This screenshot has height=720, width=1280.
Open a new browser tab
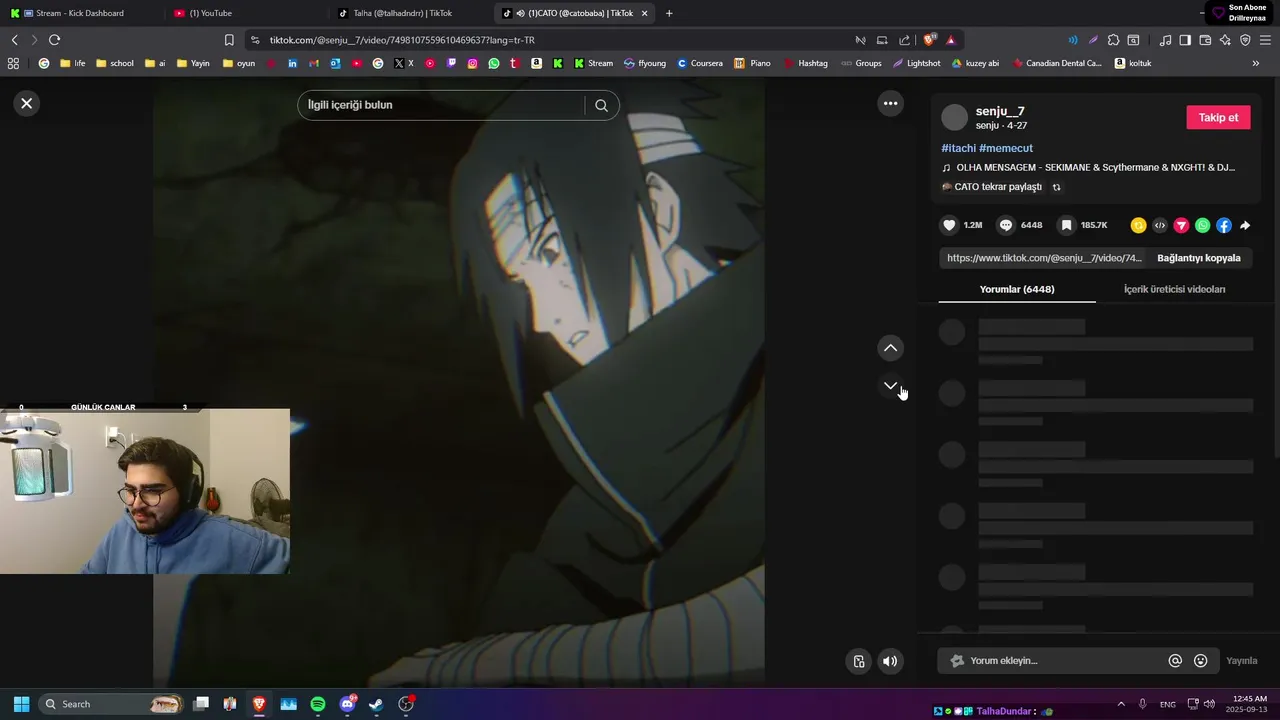669,13
